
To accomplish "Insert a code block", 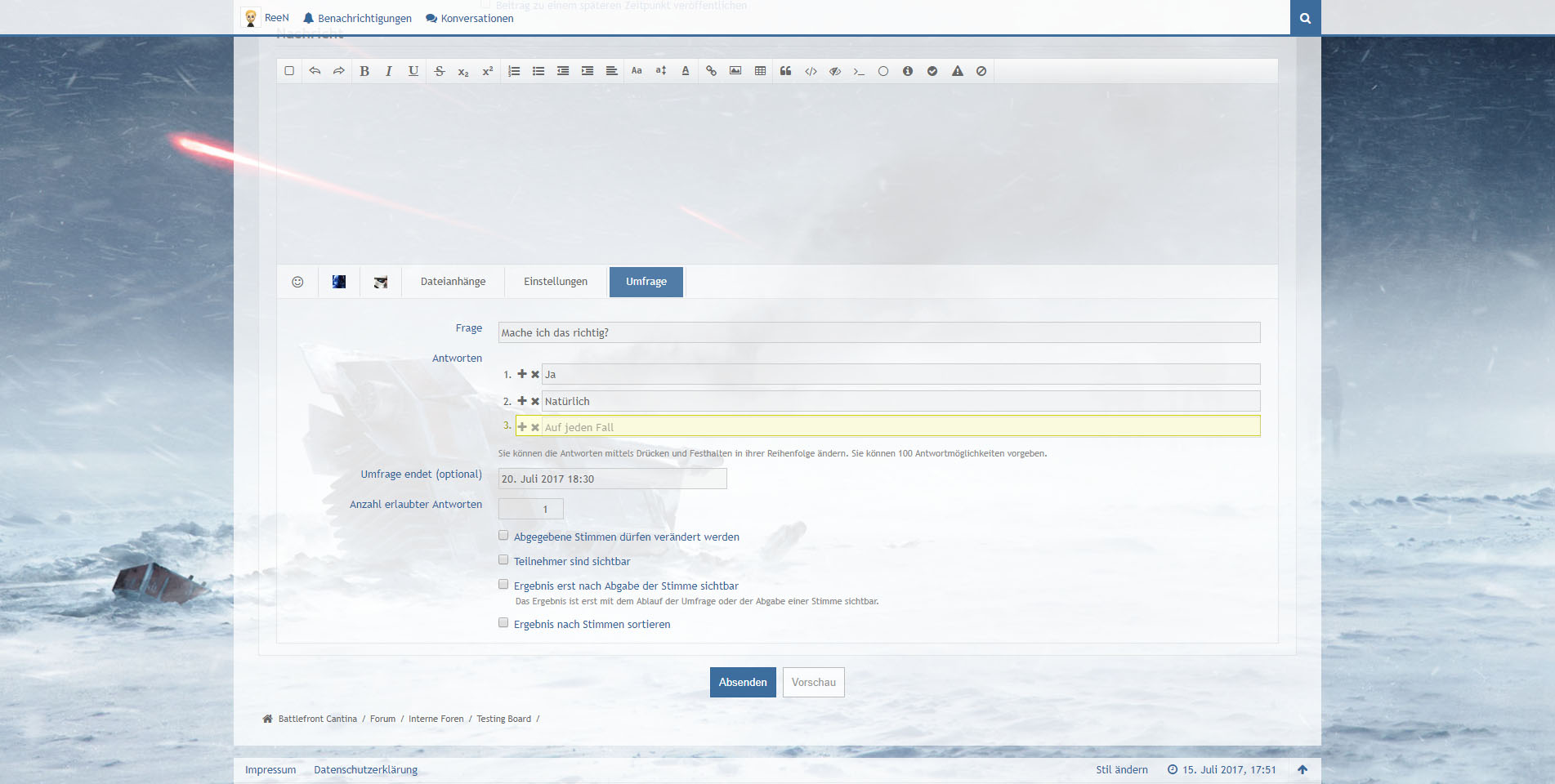I will [x=811, y=71].
